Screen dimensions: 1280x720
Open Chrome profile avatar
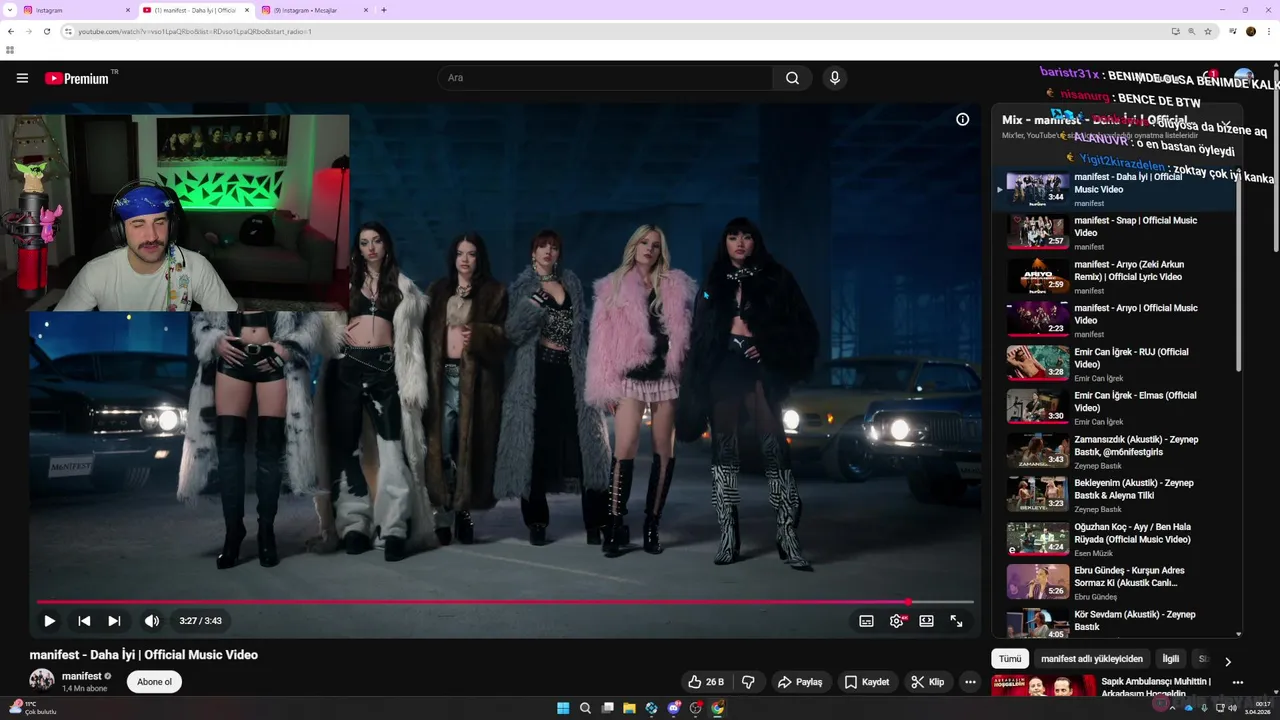1250,31
